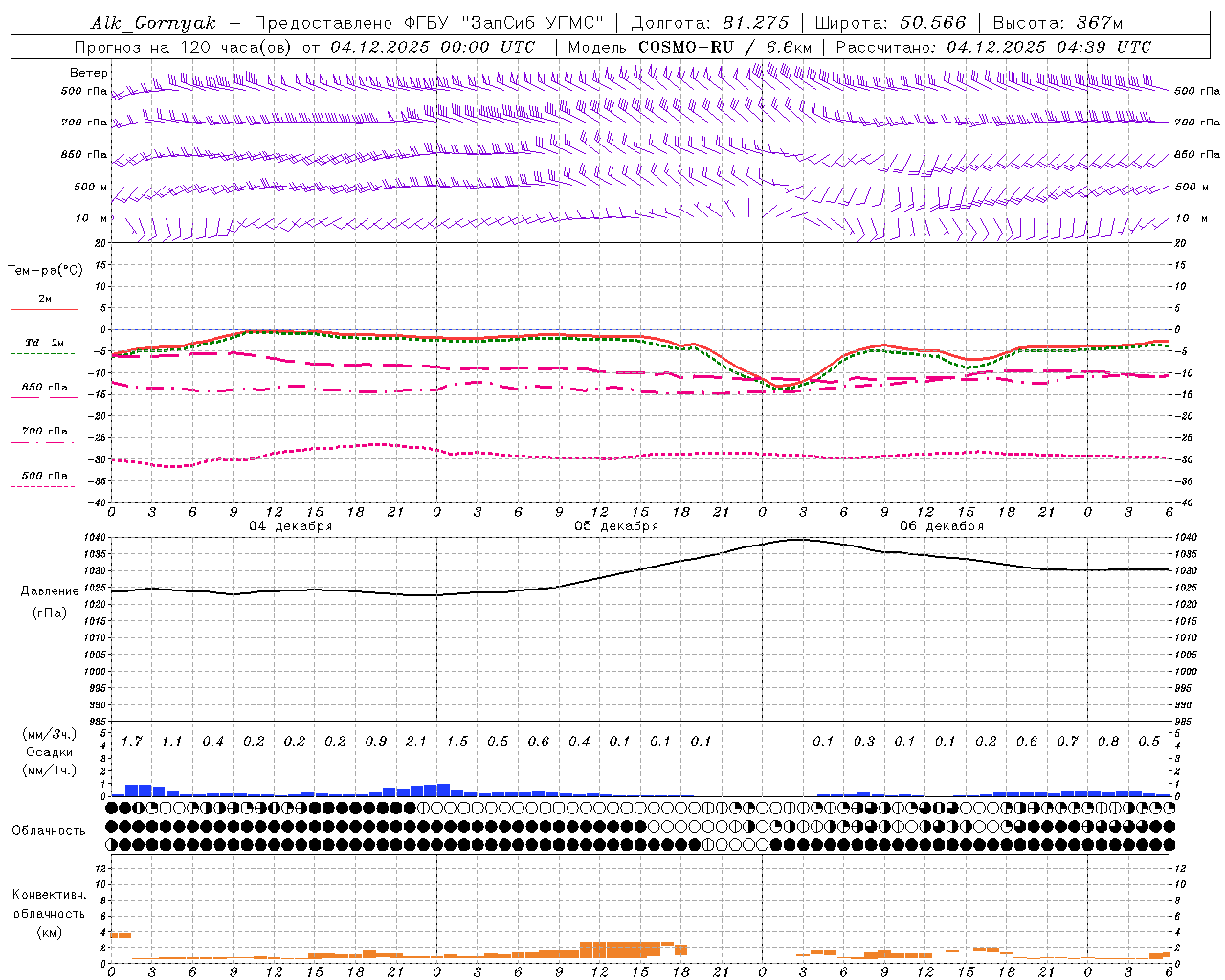Click the Осадки precipitation label
The image size is (1225, 980).
pyautogui.click(x=50, y=752)
